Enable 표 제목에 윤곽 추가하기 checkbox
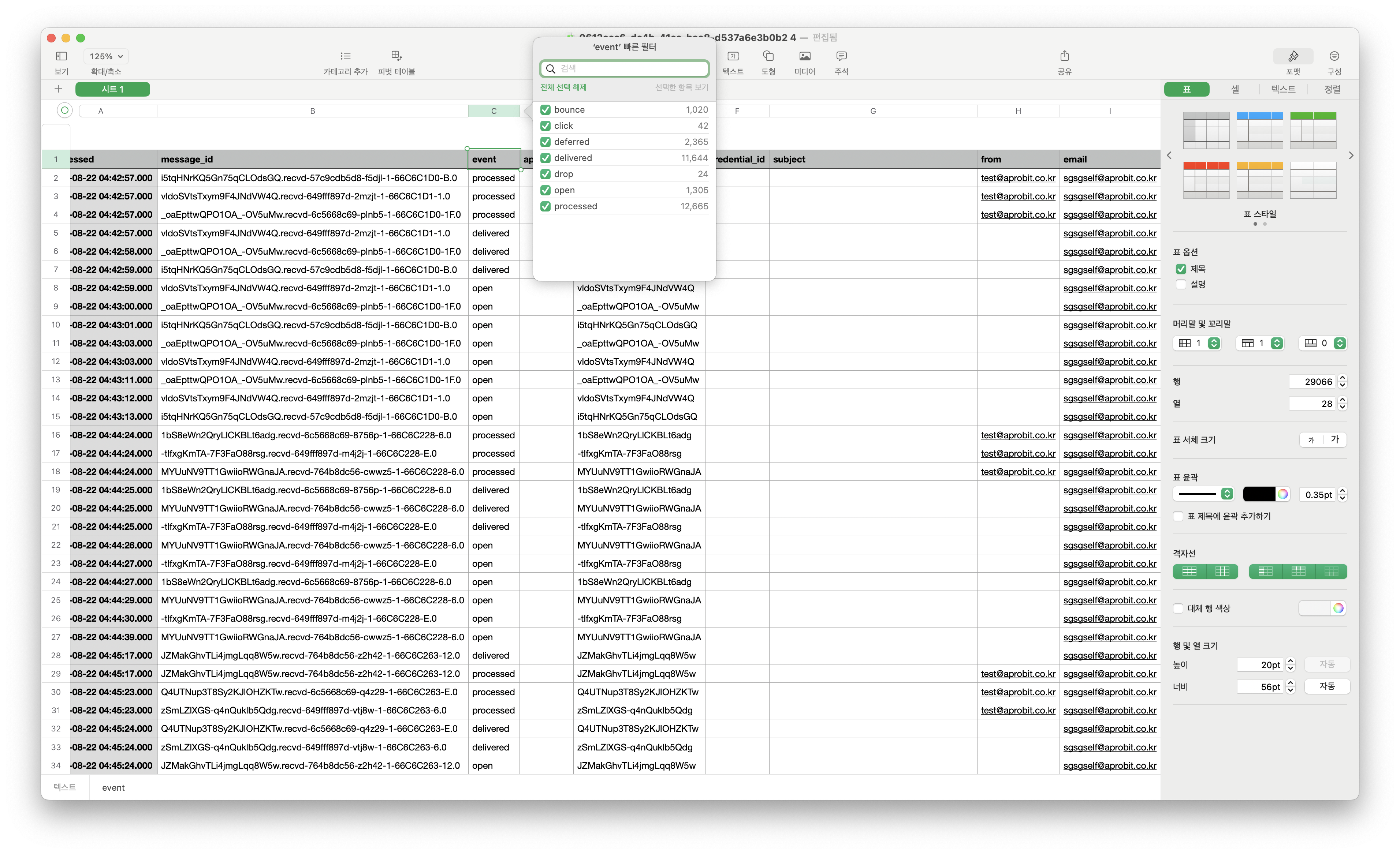 [x=1179, y=516]
